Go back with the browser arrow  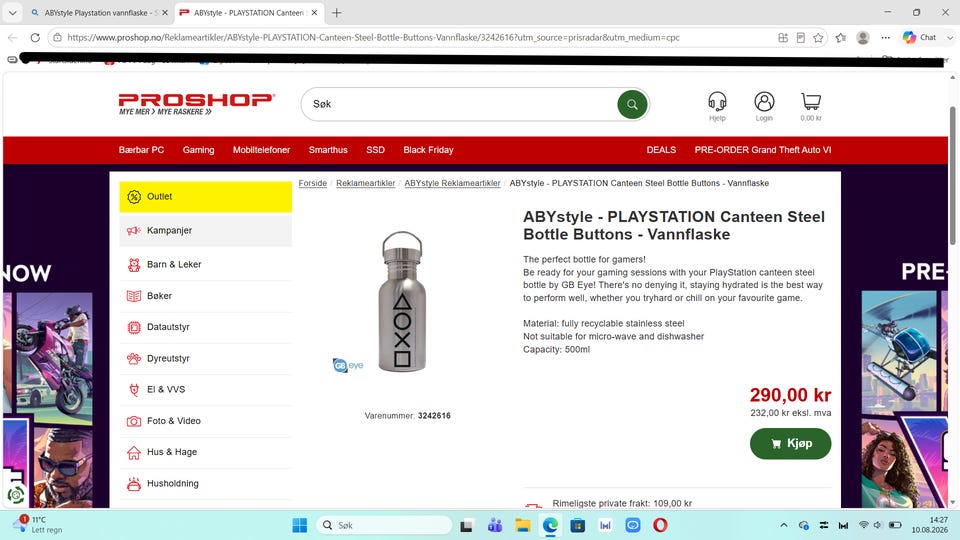tap(13, 37)
